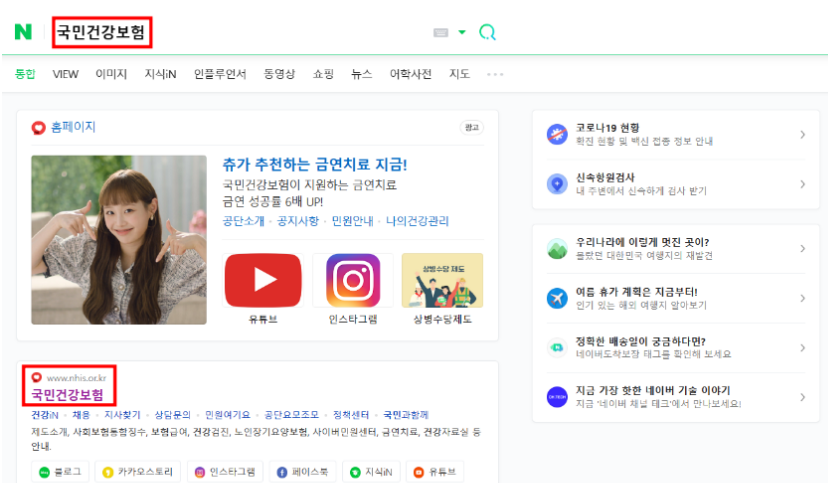Click the 신속항원검사 title text
Viewport: 828px width, 483px height.
coord(605,178)
